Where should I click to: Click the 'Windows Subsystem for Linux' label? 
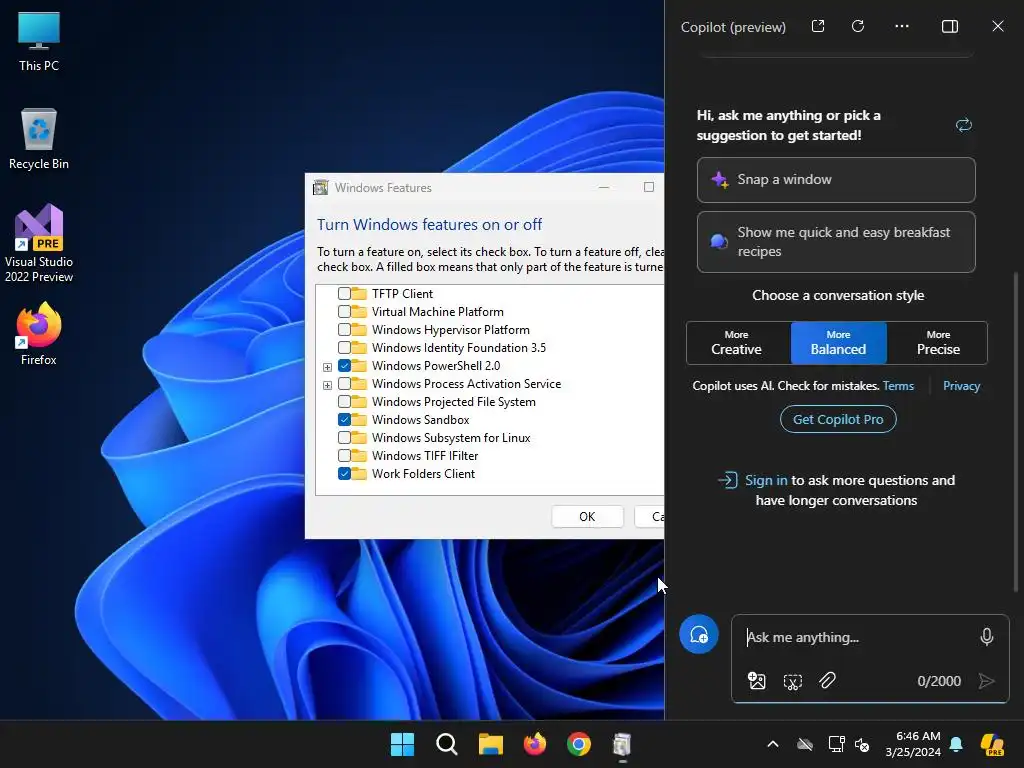coord(451,438)
